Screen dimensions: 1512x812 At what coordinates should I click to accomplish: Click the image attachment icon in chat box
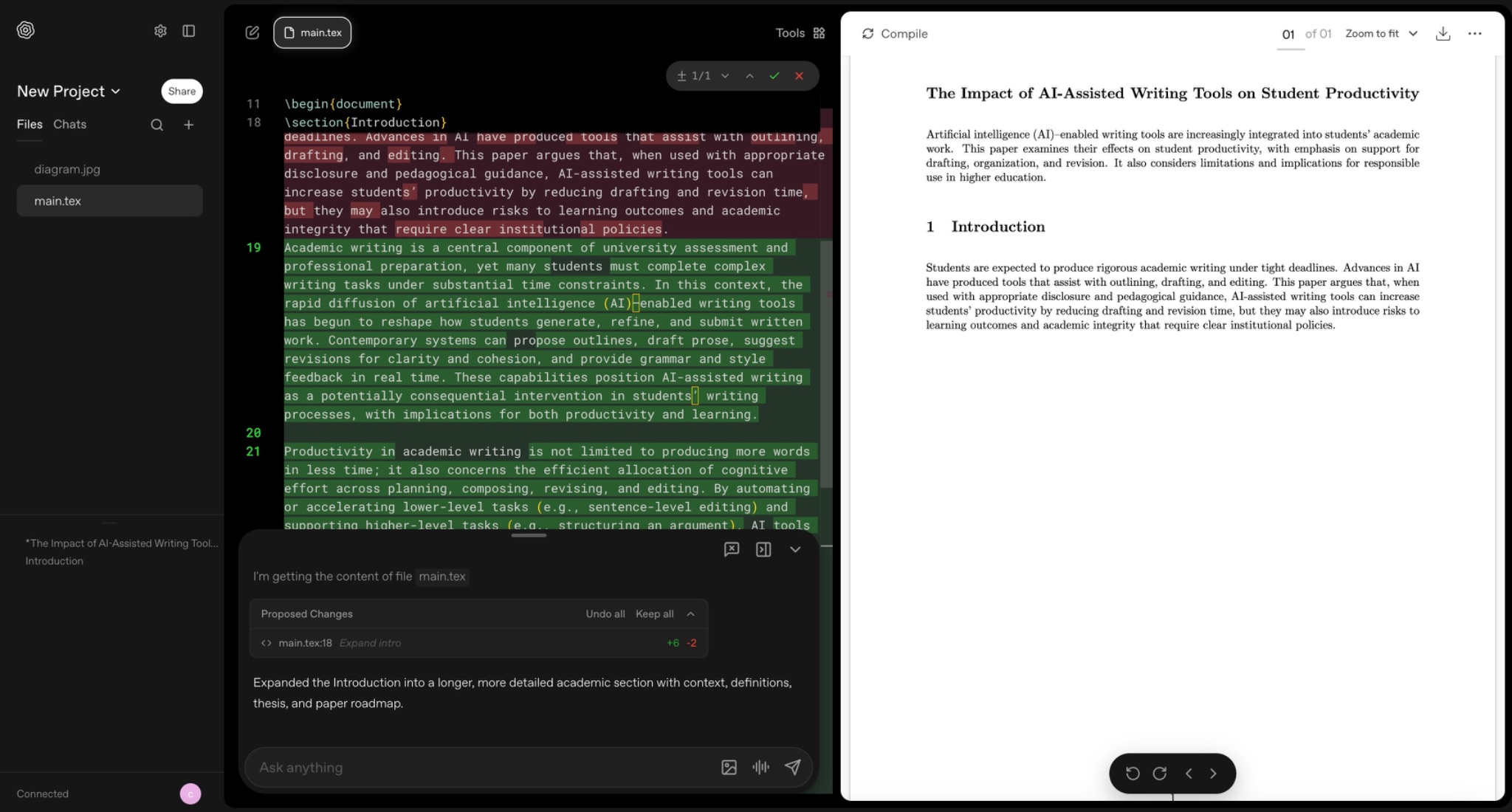tap(729, 768)
